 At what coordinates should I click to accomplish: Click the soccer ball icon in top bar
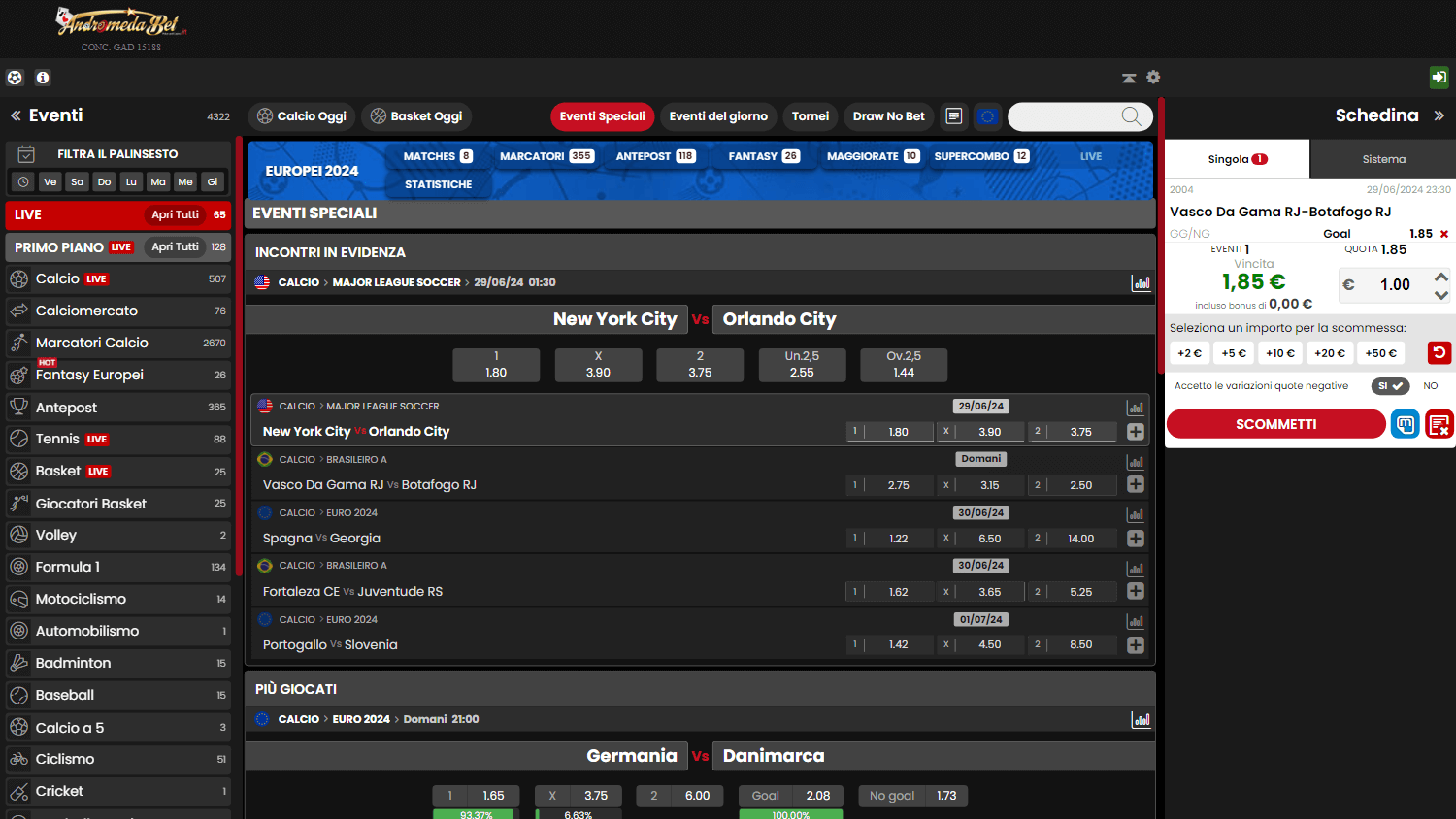tap(15, 78)
